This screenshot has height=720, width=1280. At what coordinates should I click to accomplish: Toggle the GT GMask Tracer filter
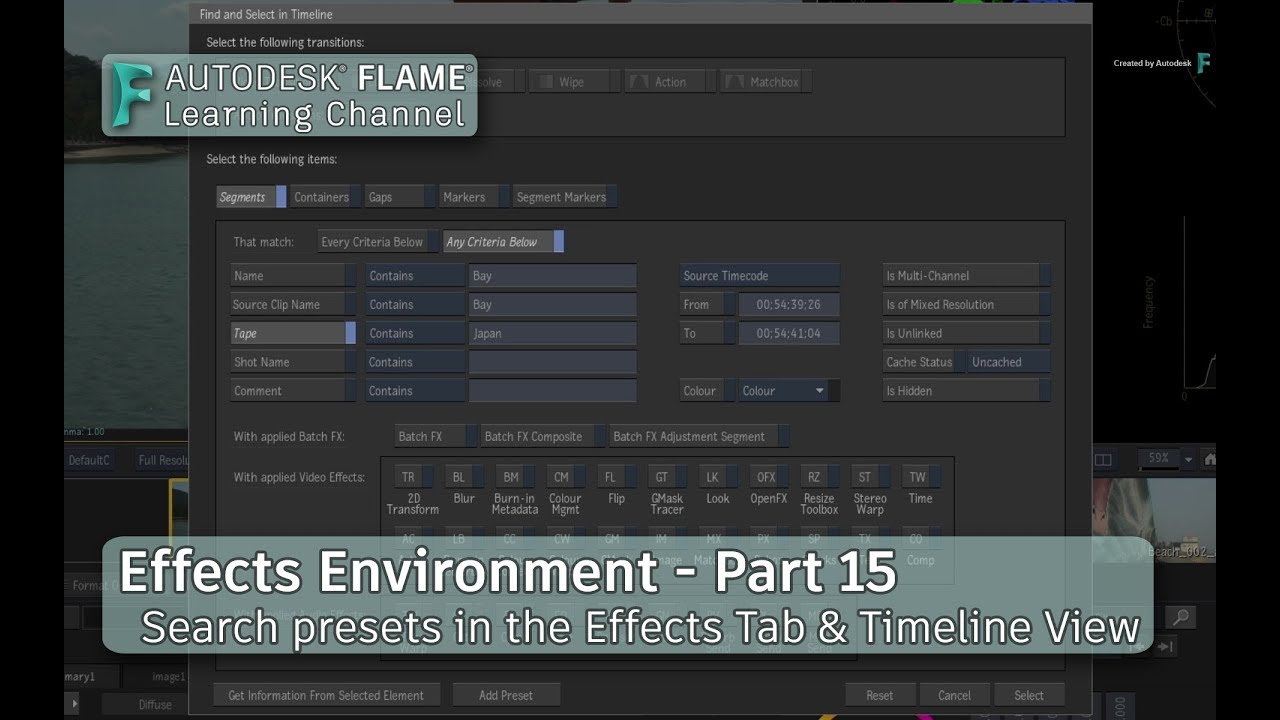(667, 477)
